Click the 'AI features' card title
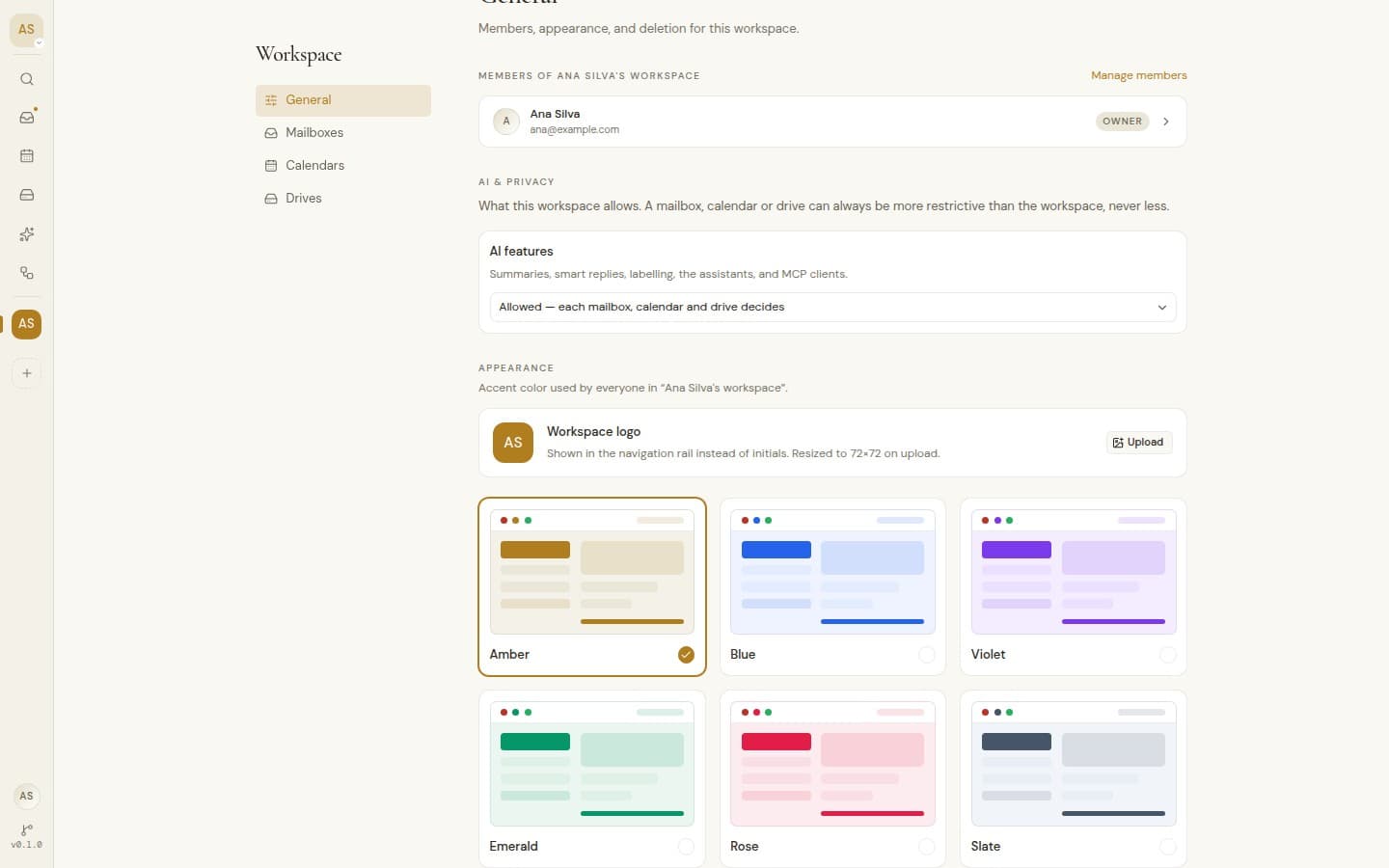This screenshot has width=1389, height=868. pyautogui.click(x=521, y=251)
